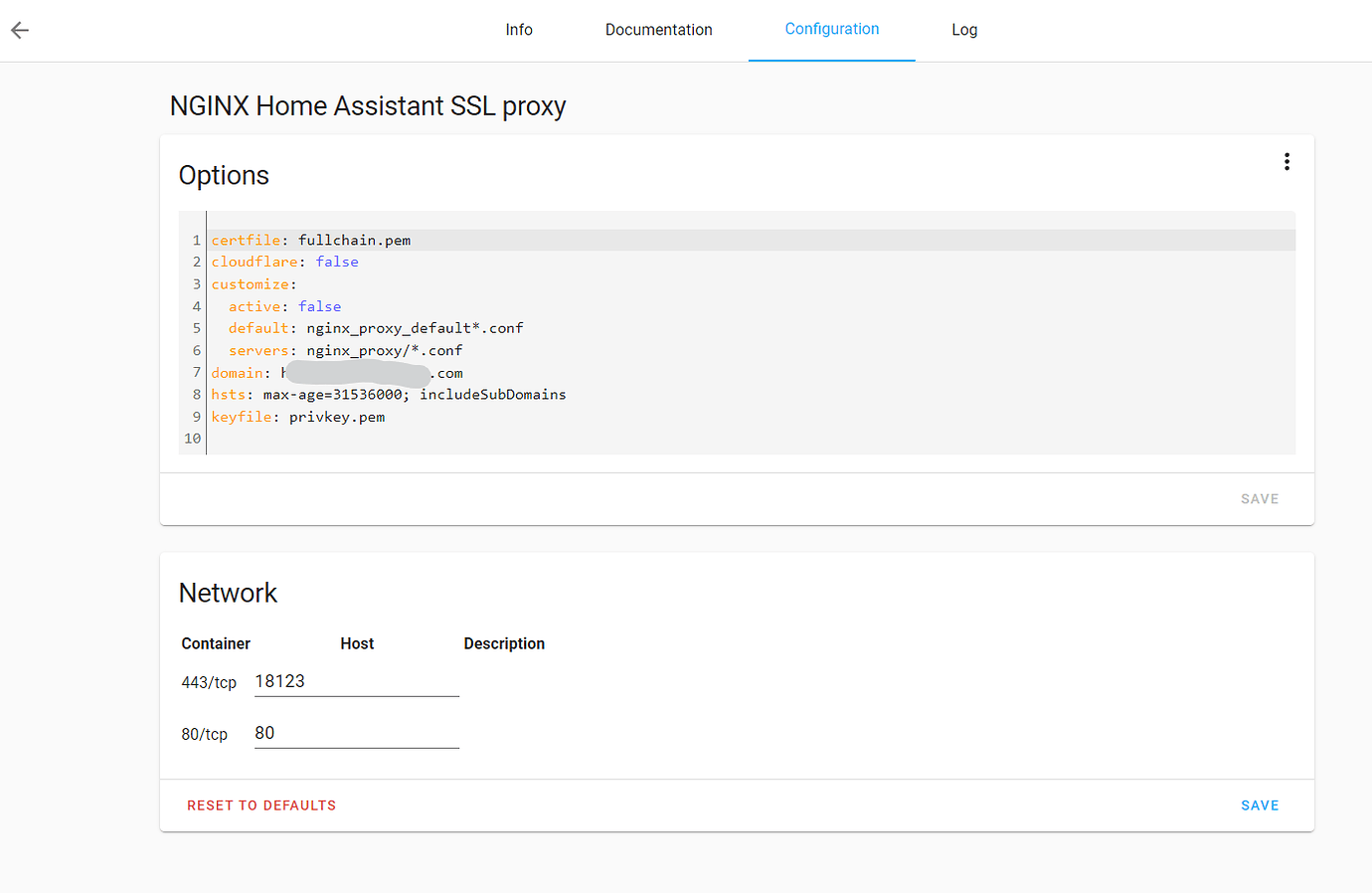Click the back arrow to leave add-on page

(x=20, y=30)
